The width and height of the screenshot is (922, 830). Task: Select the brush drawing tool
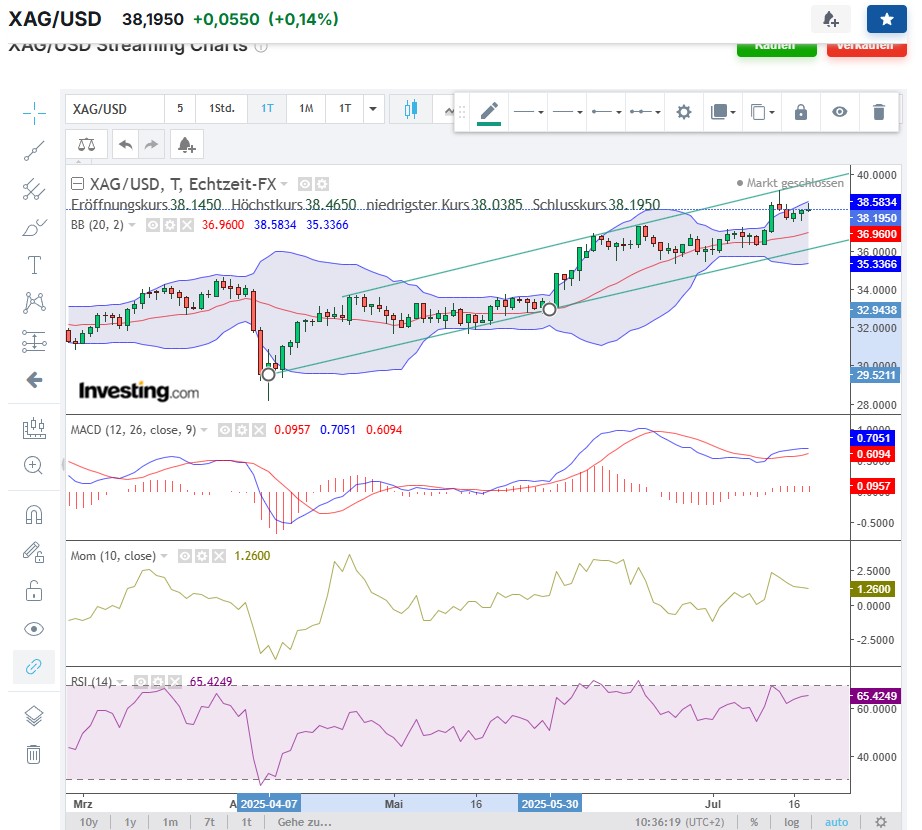tap(34, 227)
